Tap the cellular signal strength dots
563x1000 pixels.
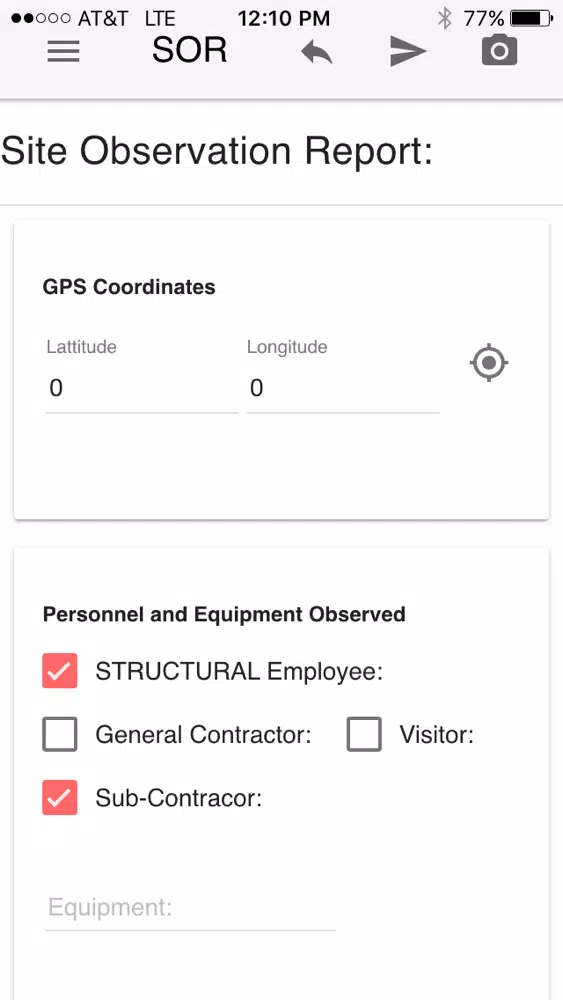pyautogui.click(x=41, y=18)
